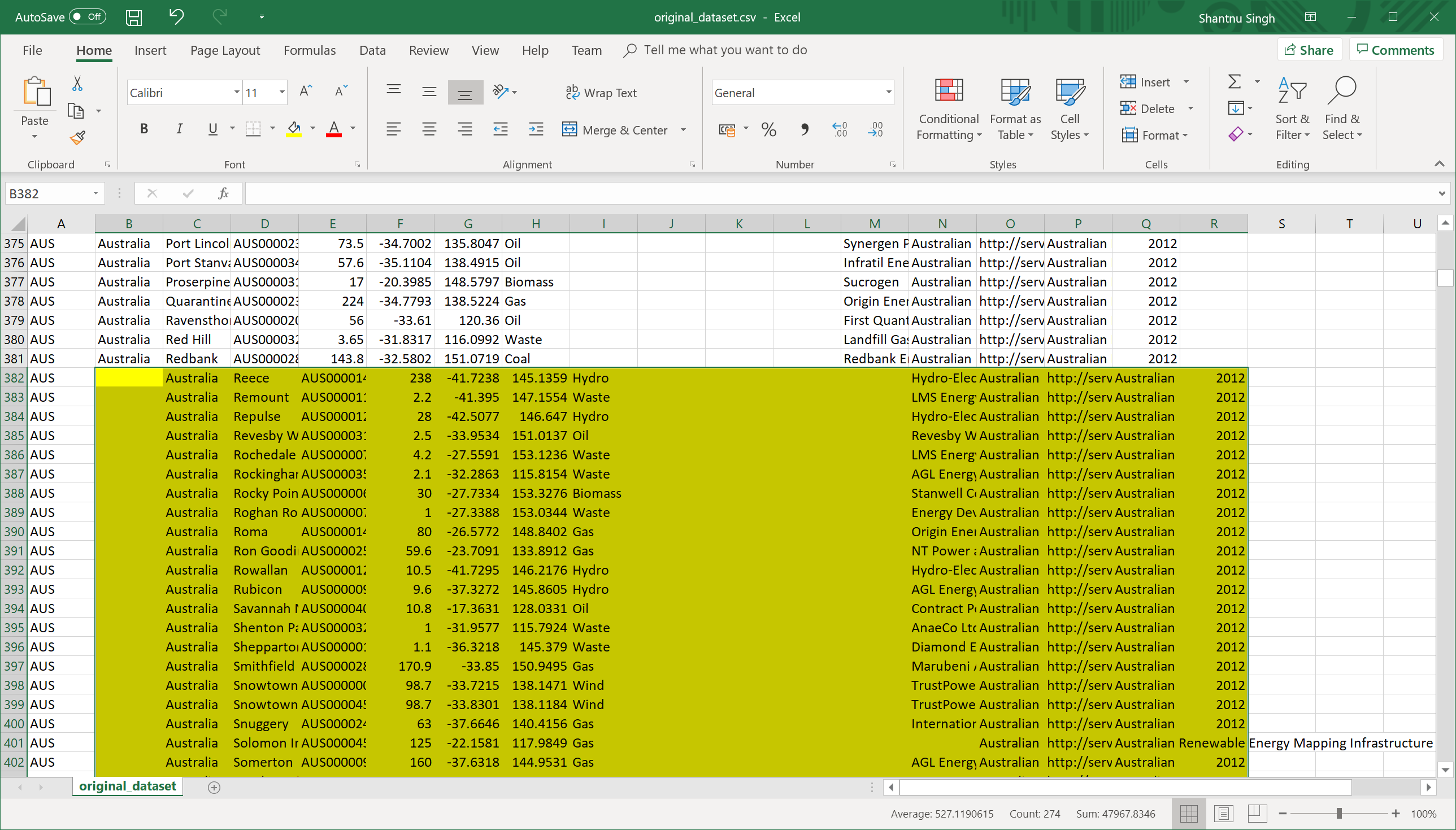The height and width of the screenshot is (830, 1456).
Task: Toggle Bold formatting
Action: tap(144, 129)
